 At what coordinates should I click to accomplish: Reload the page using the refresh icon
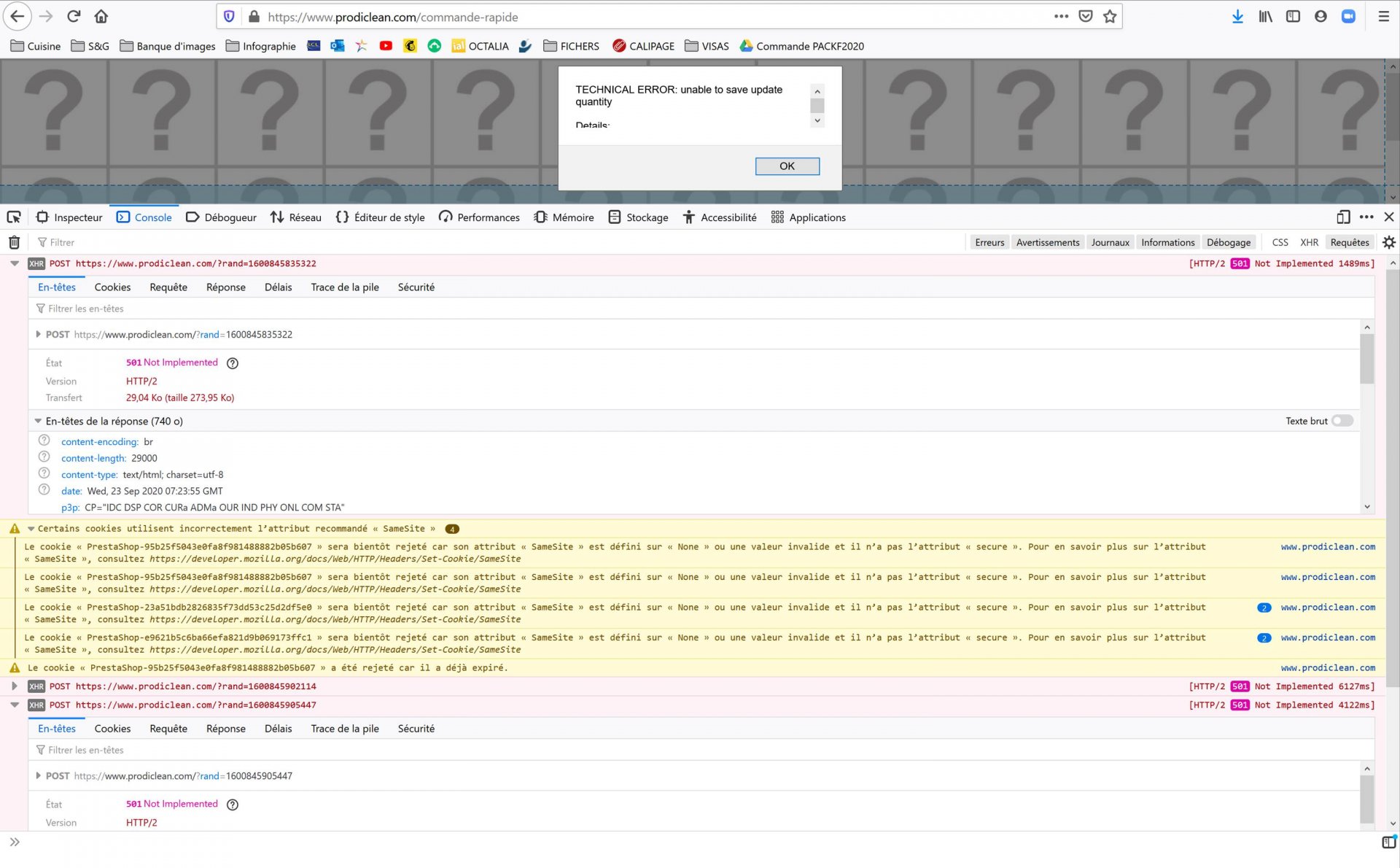tap(74, 17)
